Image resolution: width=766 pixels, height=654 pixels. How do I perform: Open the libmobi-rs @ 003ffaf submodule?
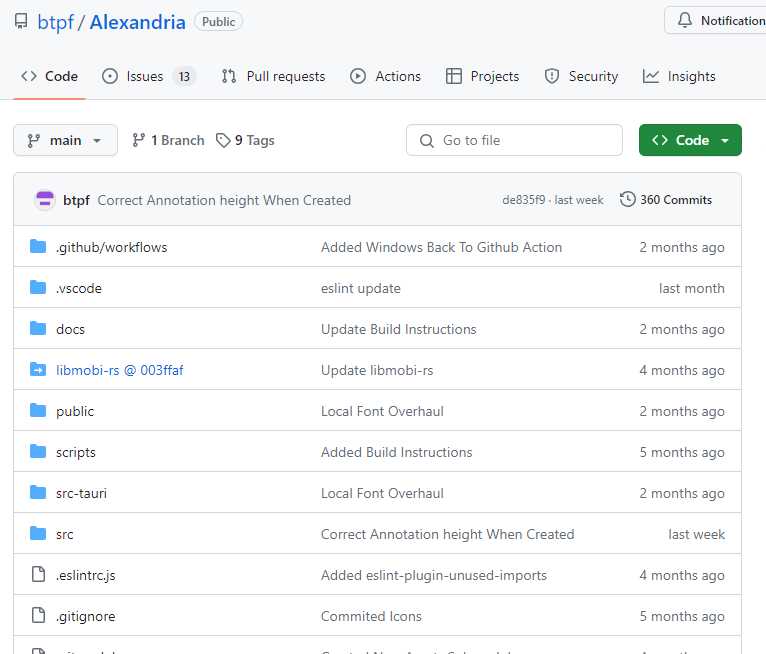[119, 371]
